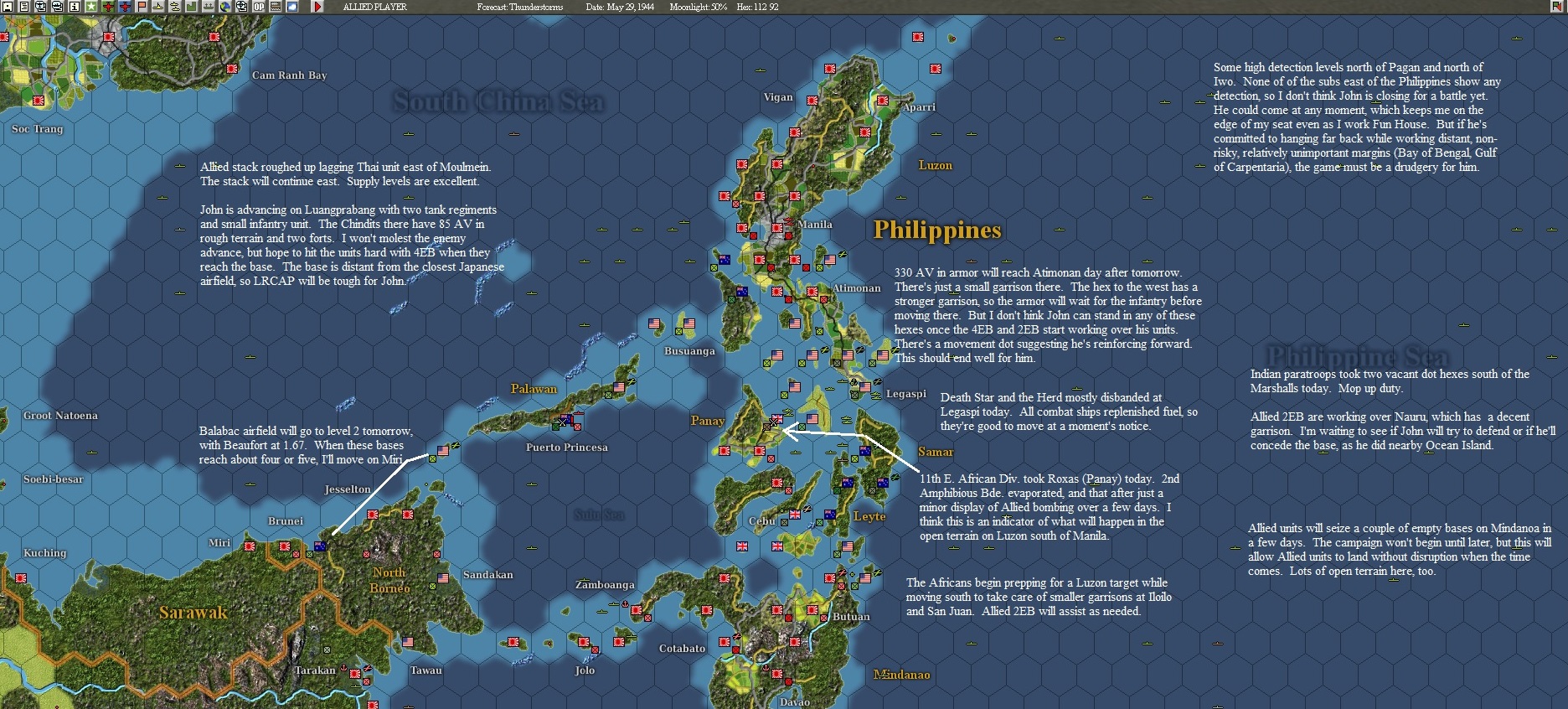Click the Moonlight: 50% status text

pyautogui.click(x=698, y=7)
